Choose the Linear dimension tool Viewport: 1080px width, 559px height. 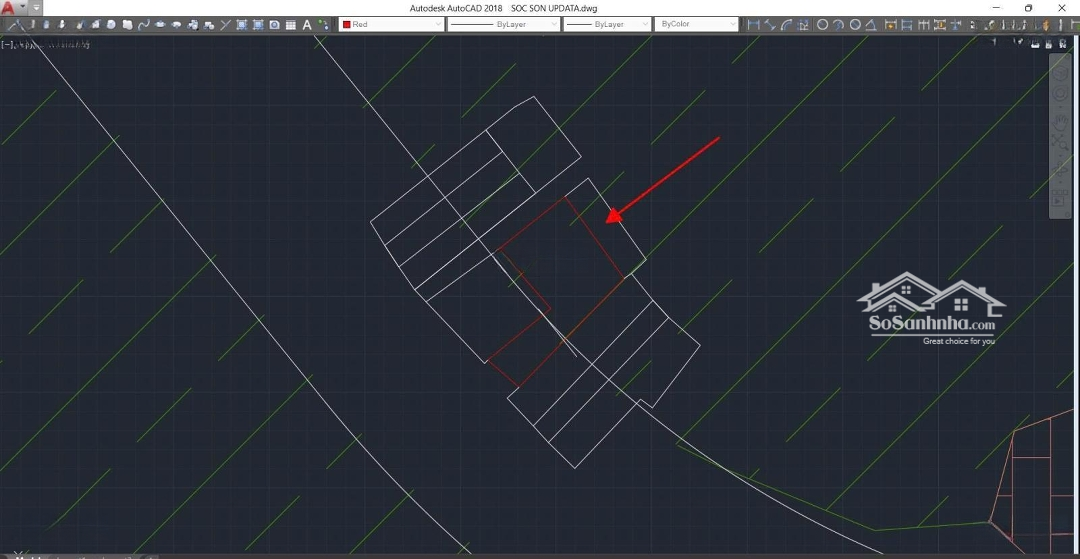pyautogui.click(x=754, y=25)
